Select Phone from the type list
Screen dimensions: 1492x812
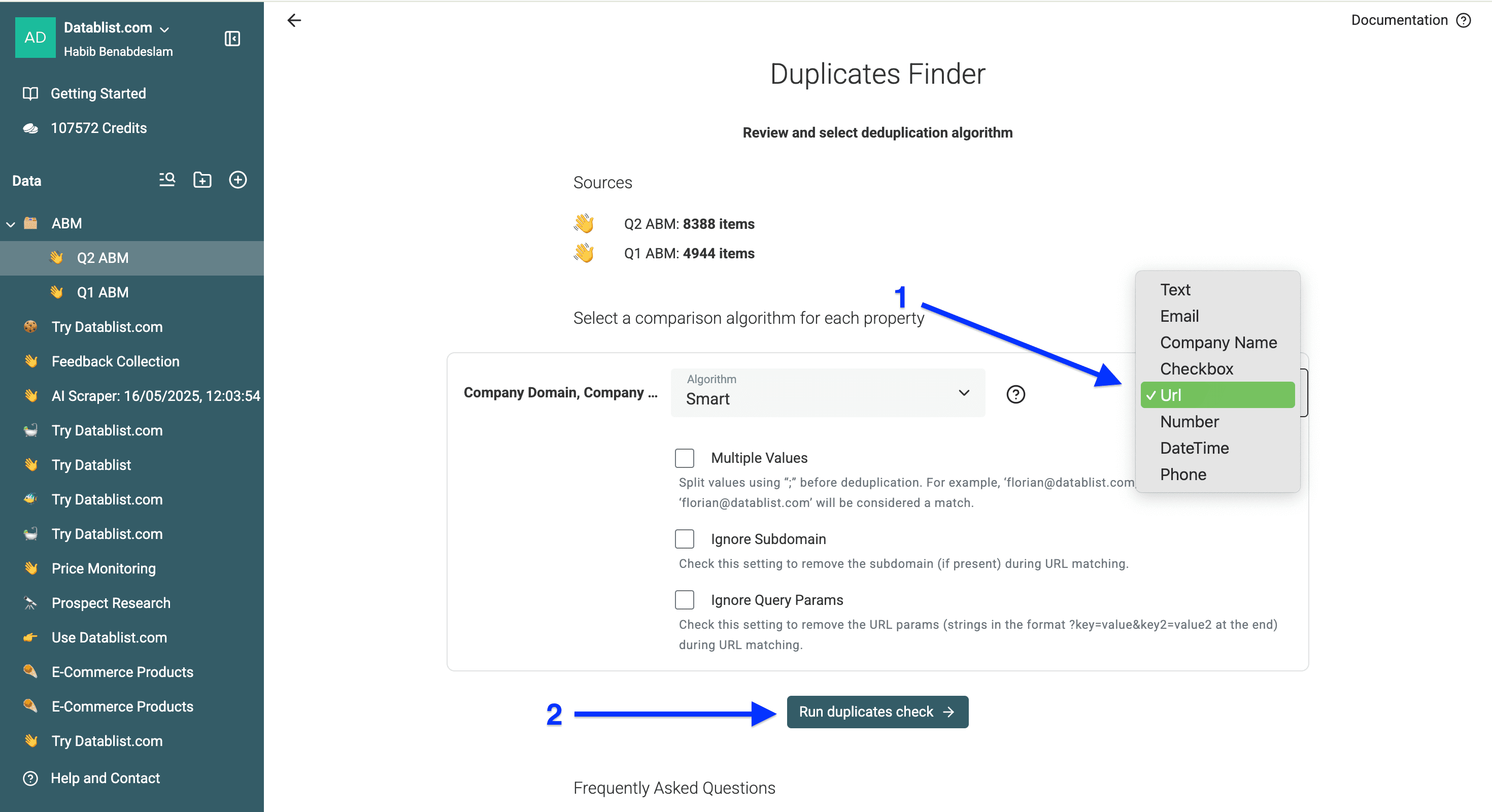click(x=1183, y=474)
